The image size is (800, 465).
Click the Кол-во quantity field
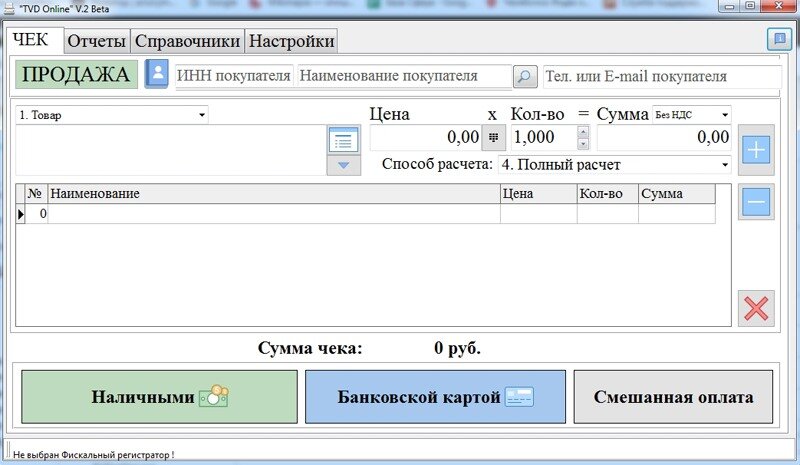tap(544, 137)
